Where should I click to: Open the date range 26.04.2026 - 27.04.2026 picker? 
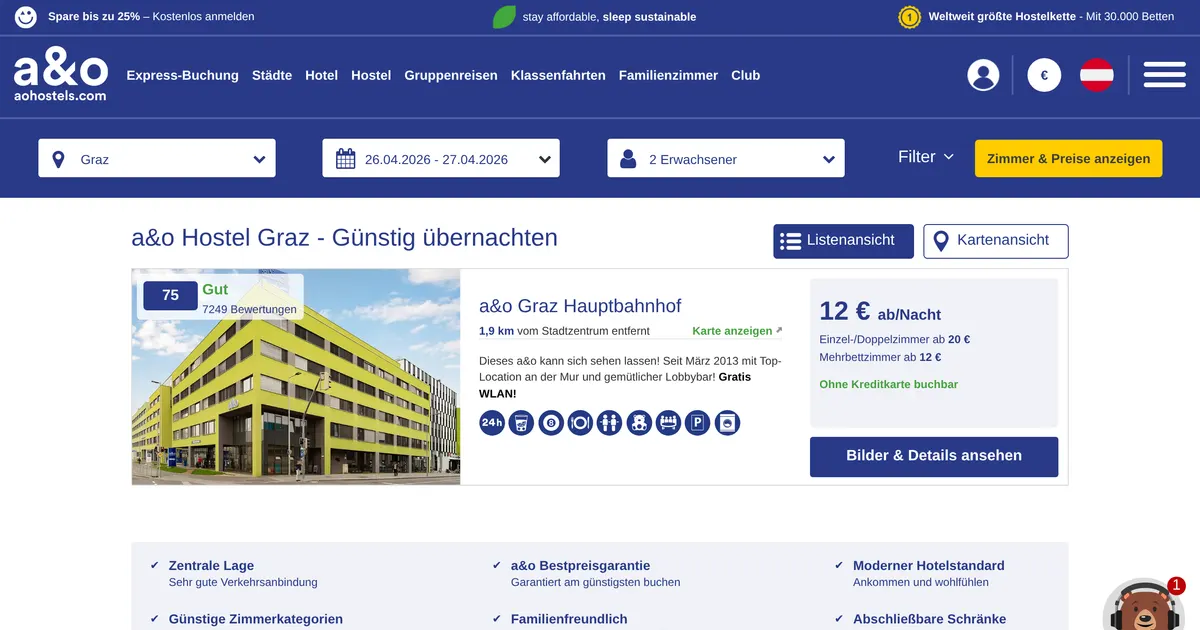[441, 159]
